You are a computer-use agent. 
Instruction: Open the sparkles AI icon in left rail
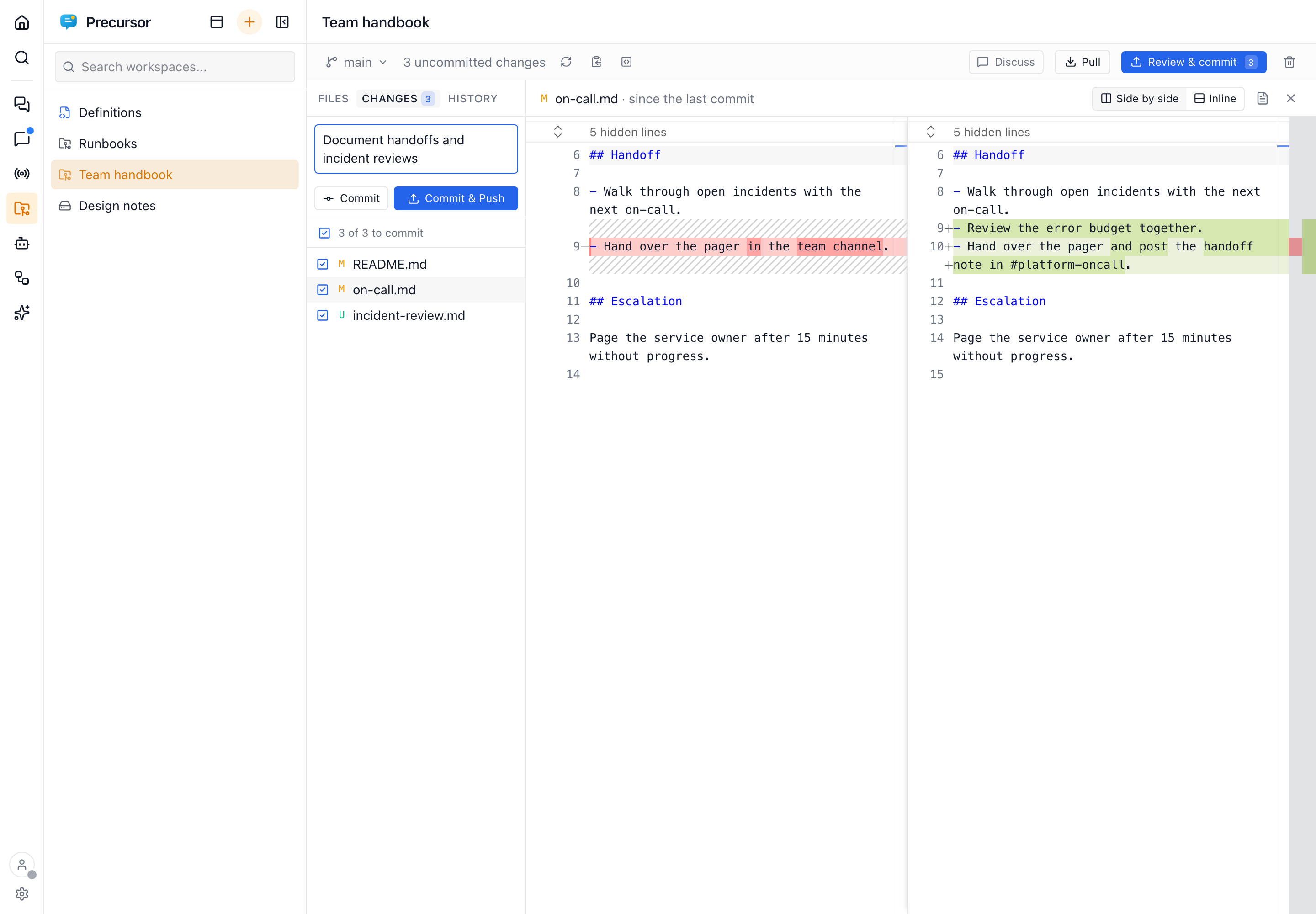[22, 313]
